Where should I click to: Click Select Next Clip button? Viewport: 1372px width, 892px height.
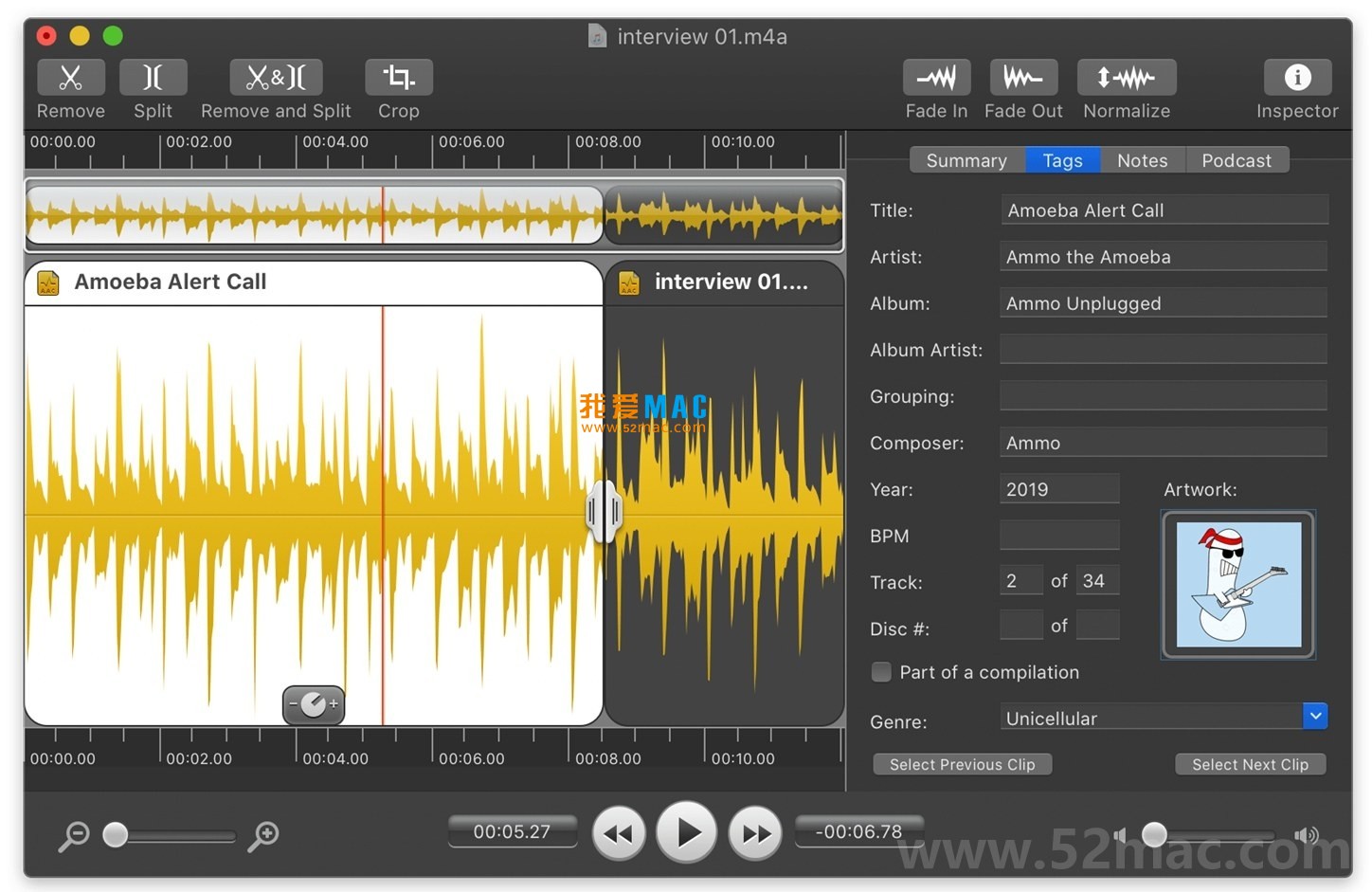click(x=1250, y=764)
